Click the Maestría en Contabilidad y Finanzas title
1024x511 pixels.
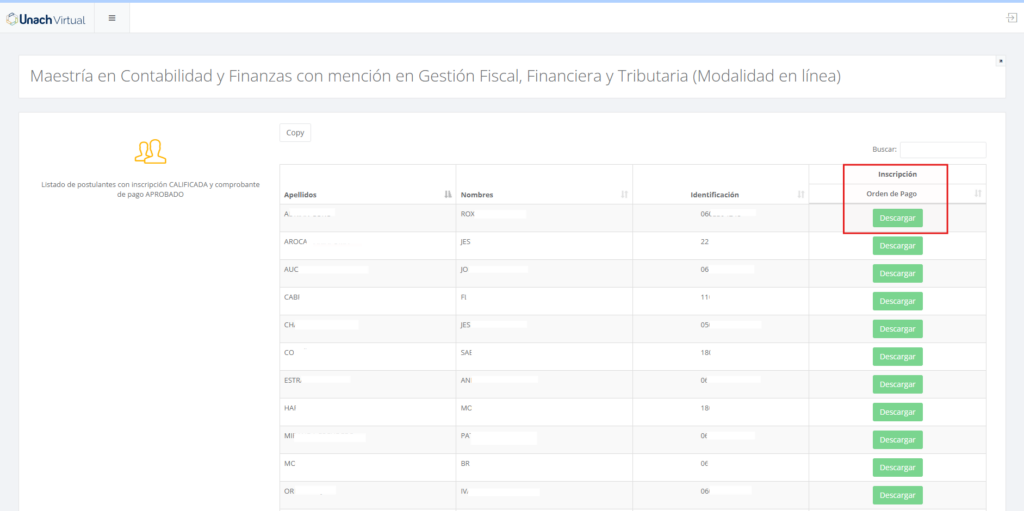435,76
